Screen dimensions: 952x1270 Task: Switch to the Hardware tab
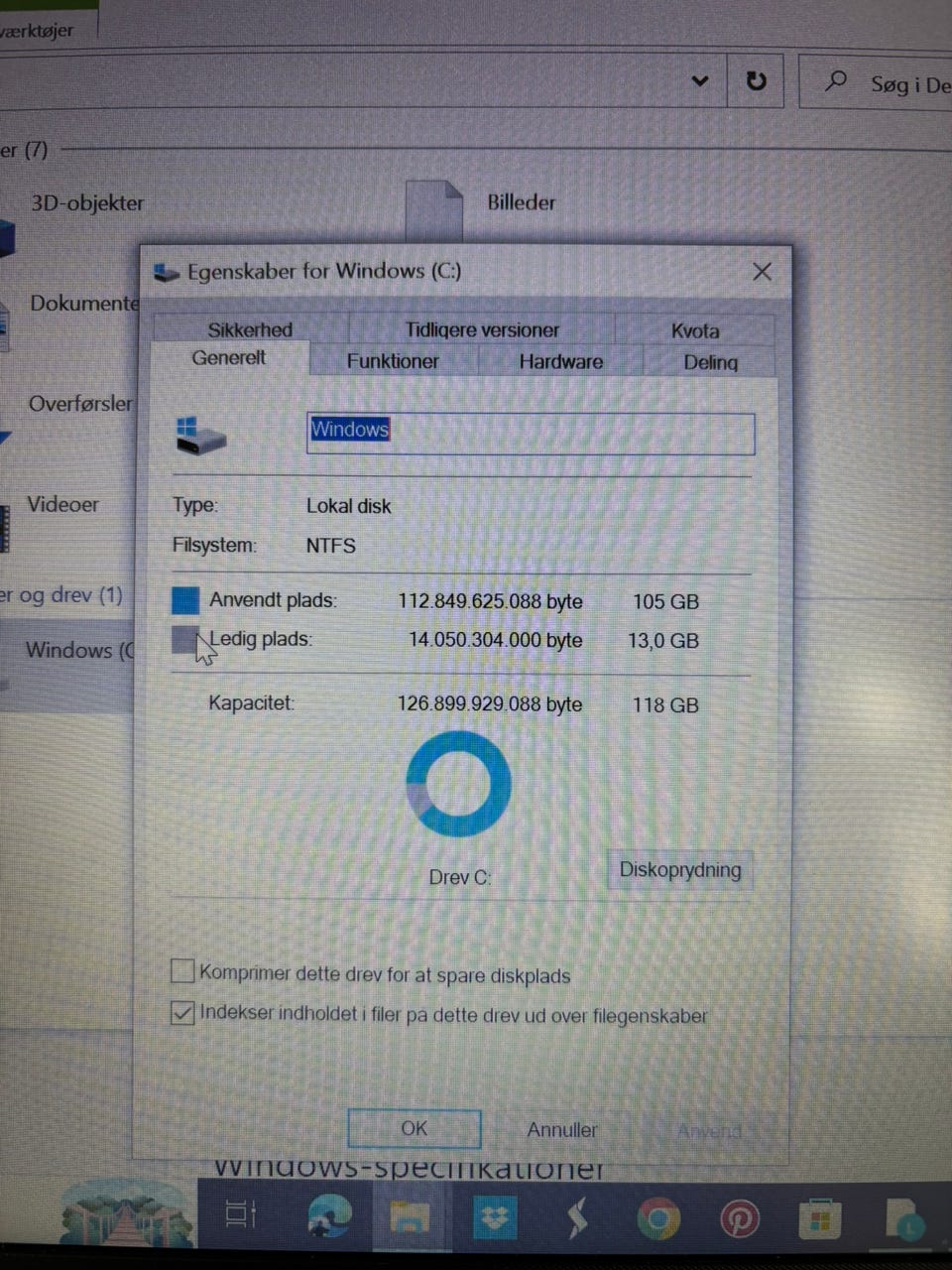pyautogui.click(x=561, y=361)
